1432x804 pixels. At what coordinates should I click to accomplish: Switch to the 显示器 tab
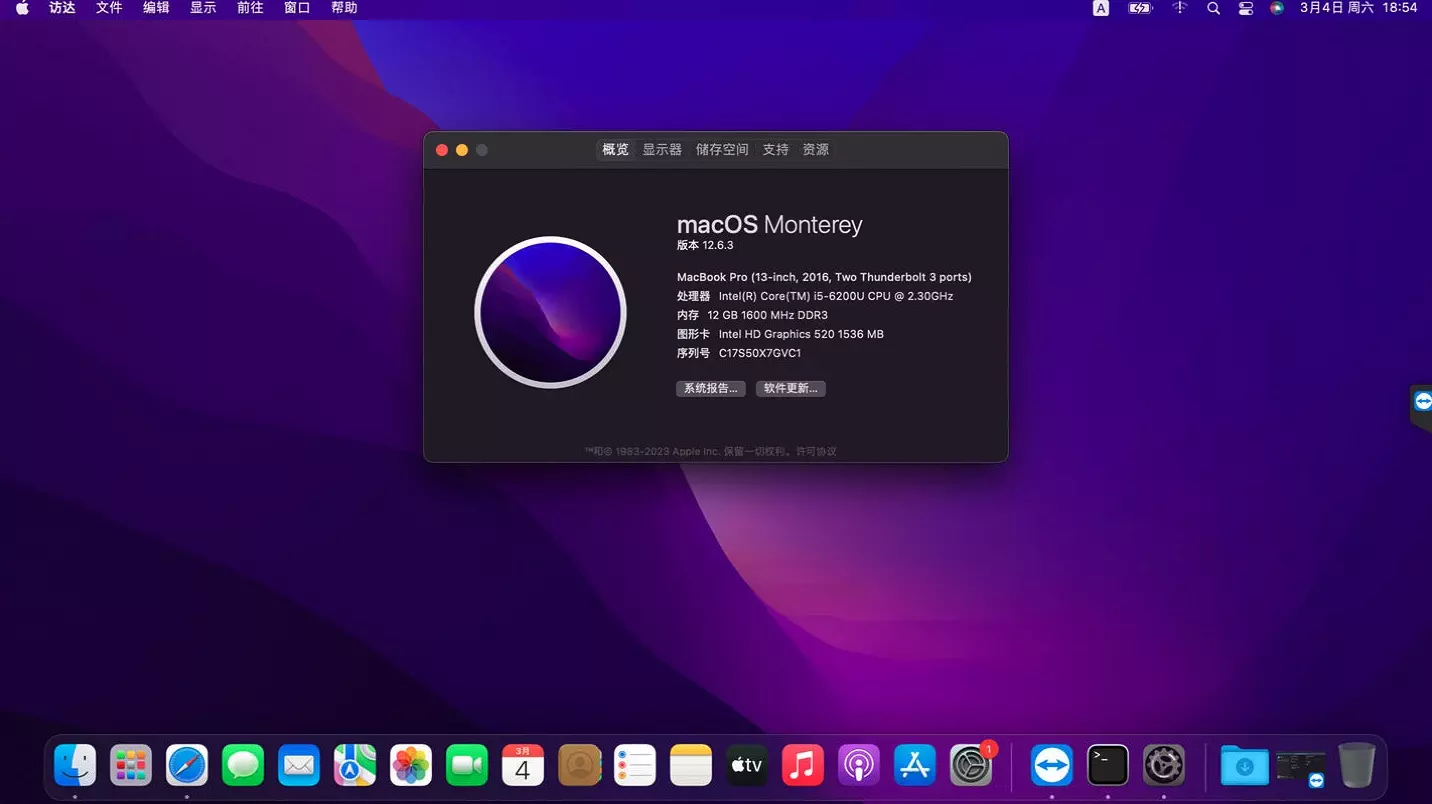(x=661, y=149)
